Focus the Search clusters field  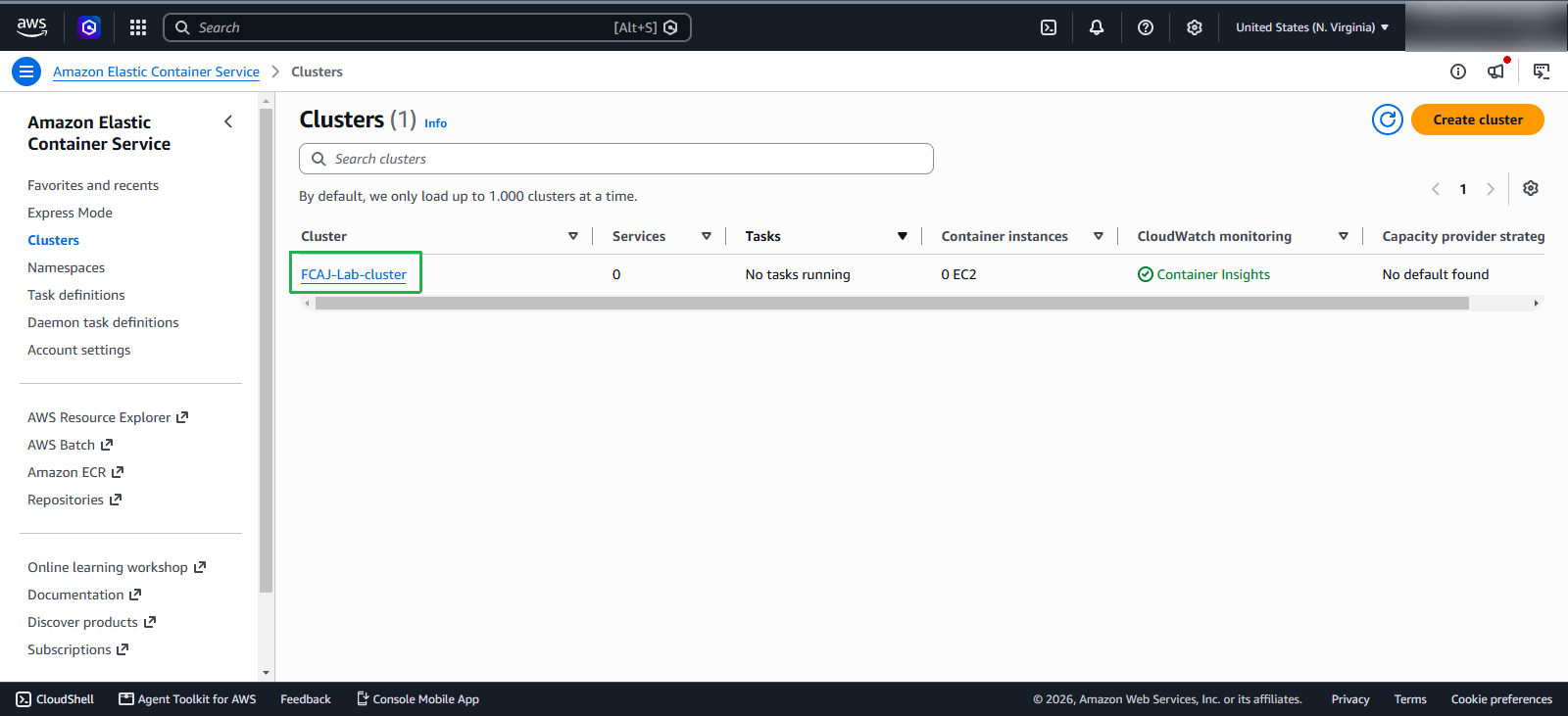616,159
